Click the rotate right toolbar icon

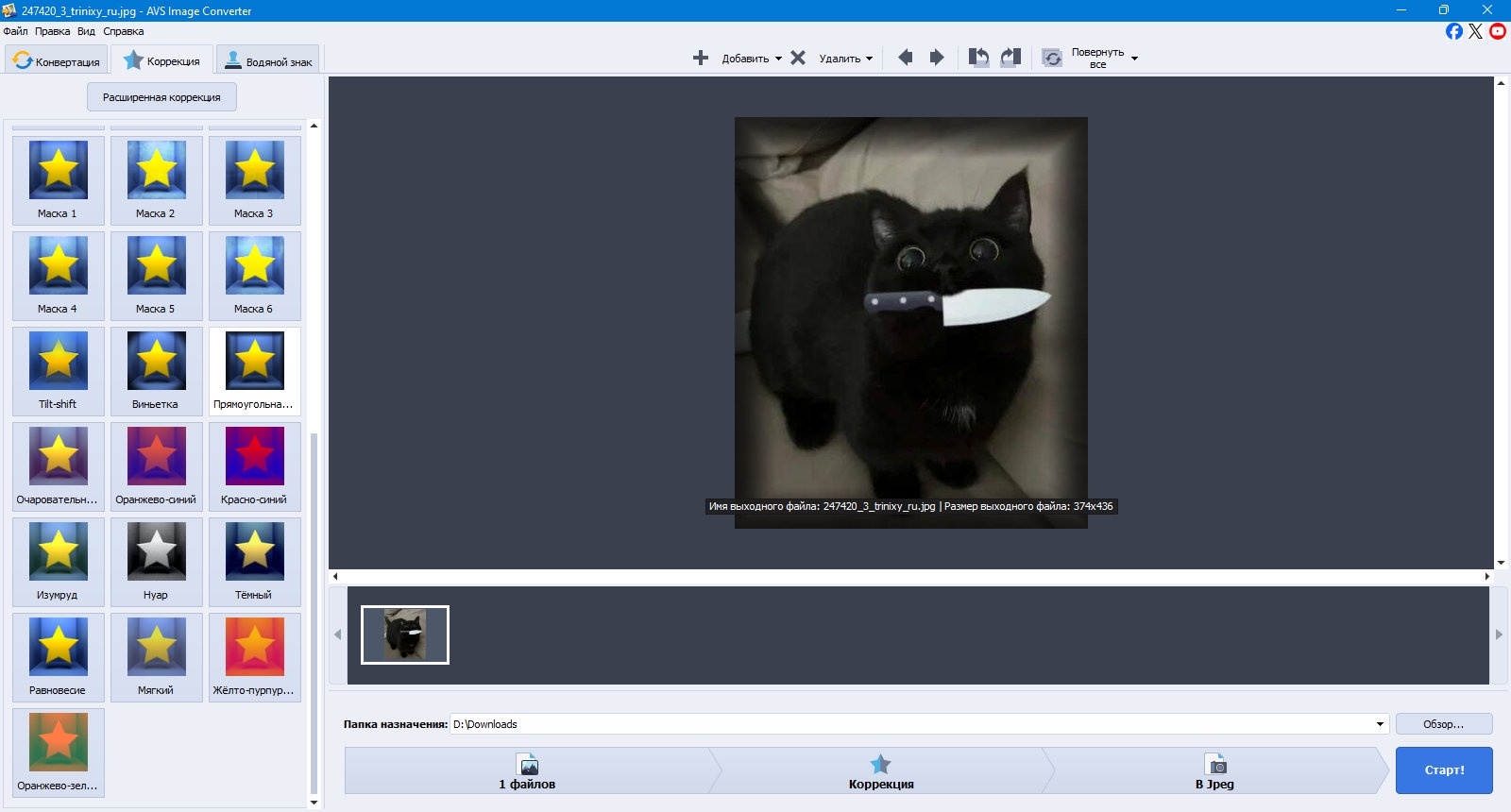click(x=1010, y=58)
